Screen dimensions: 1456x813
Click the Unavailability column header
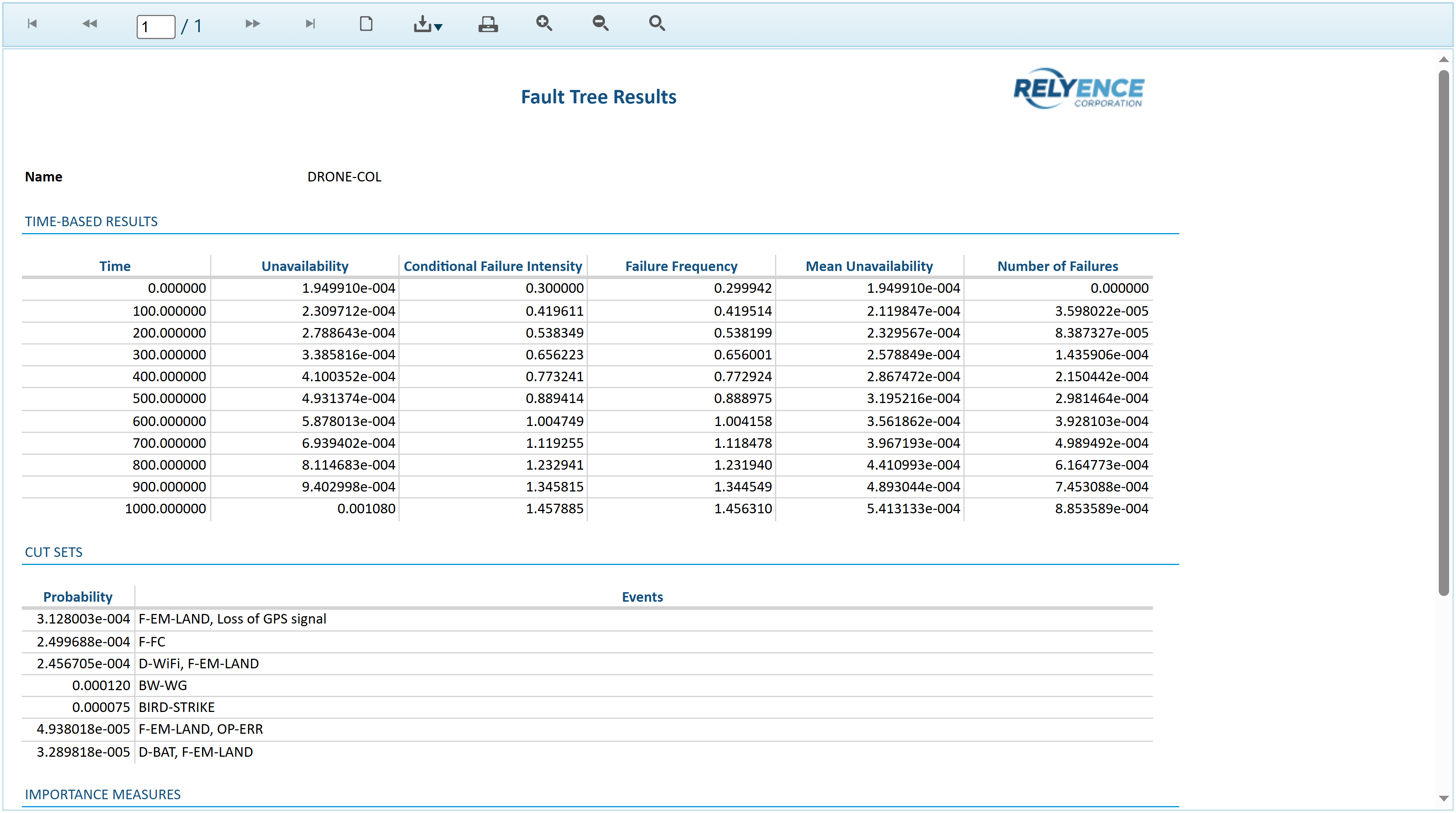(x=305, y=266)
